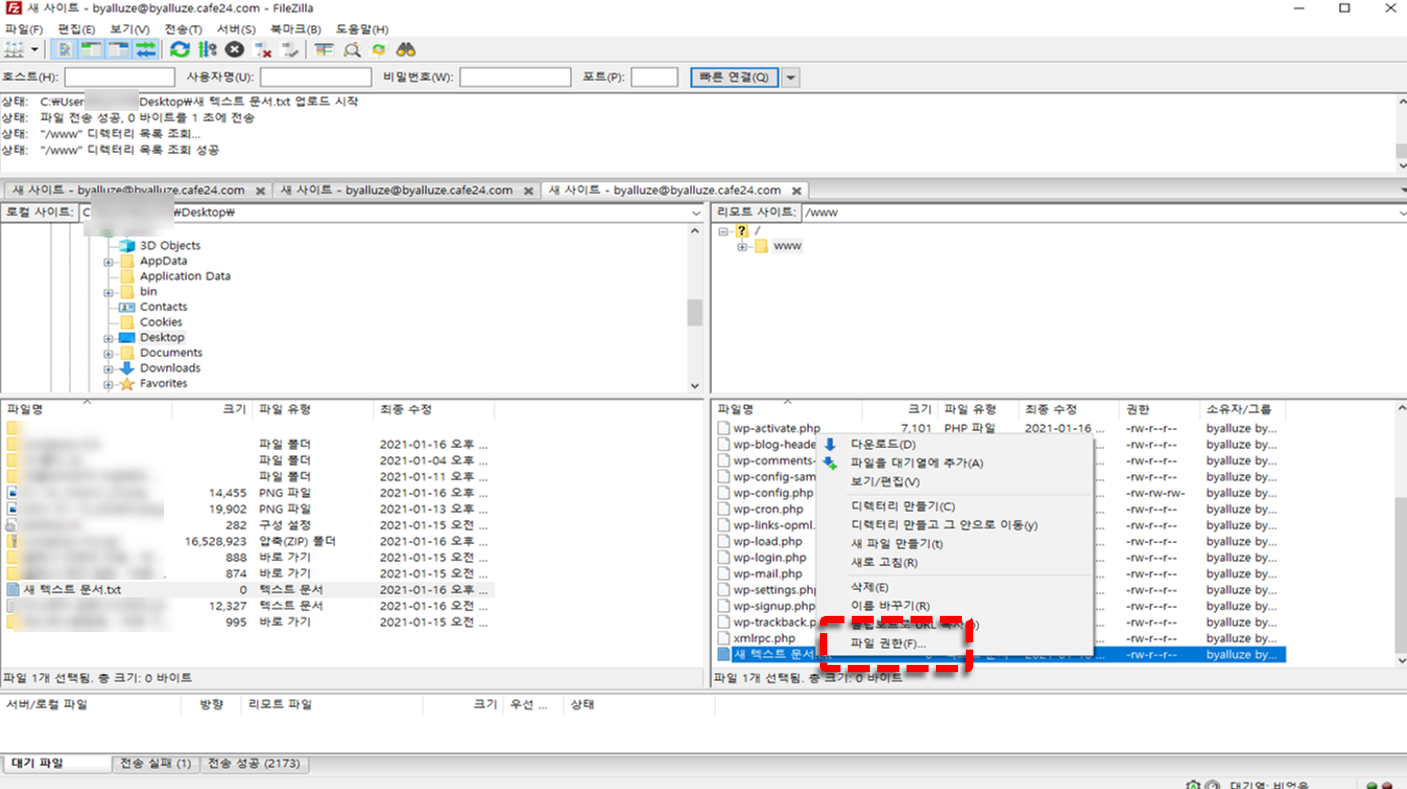This screenshot has height=789, width=1407.
Task: Choose 다운로드(D) from the context menu
Action: 953,444
